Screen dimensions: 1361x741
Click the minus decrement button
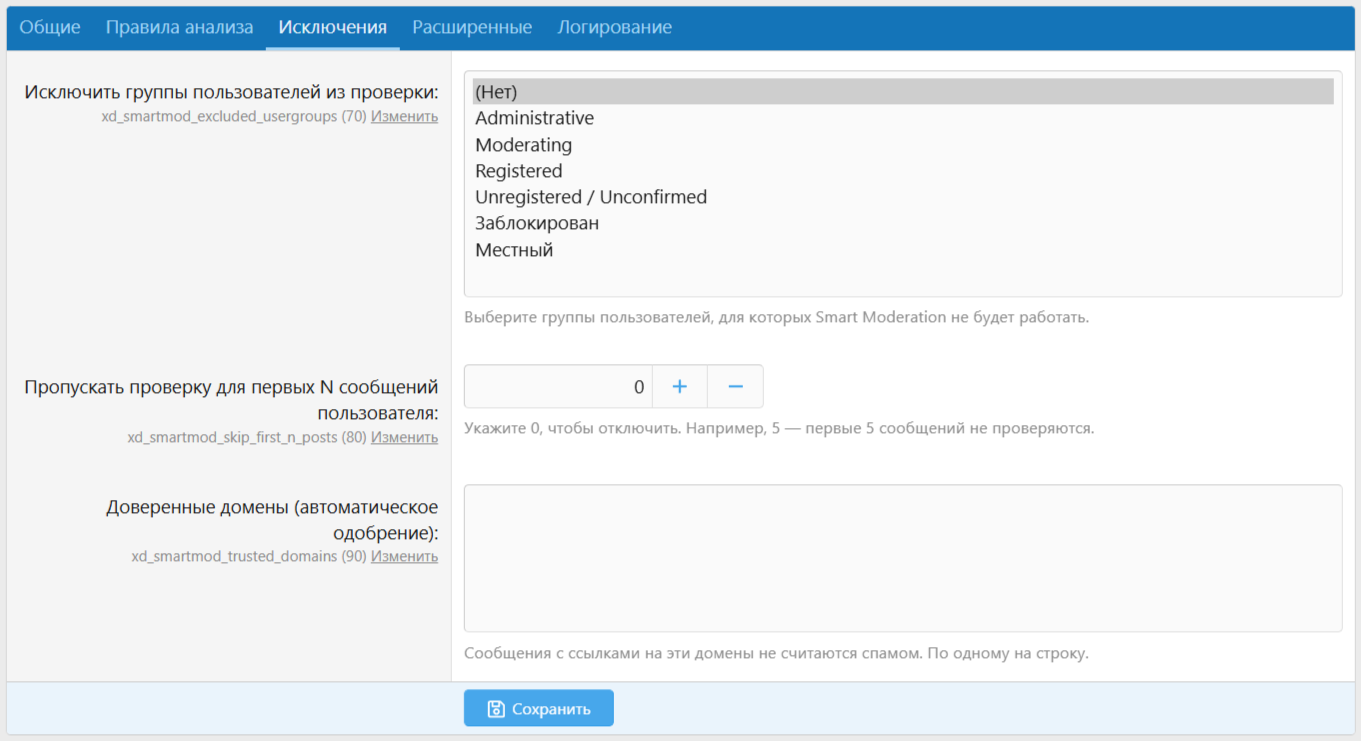point(735,387)
